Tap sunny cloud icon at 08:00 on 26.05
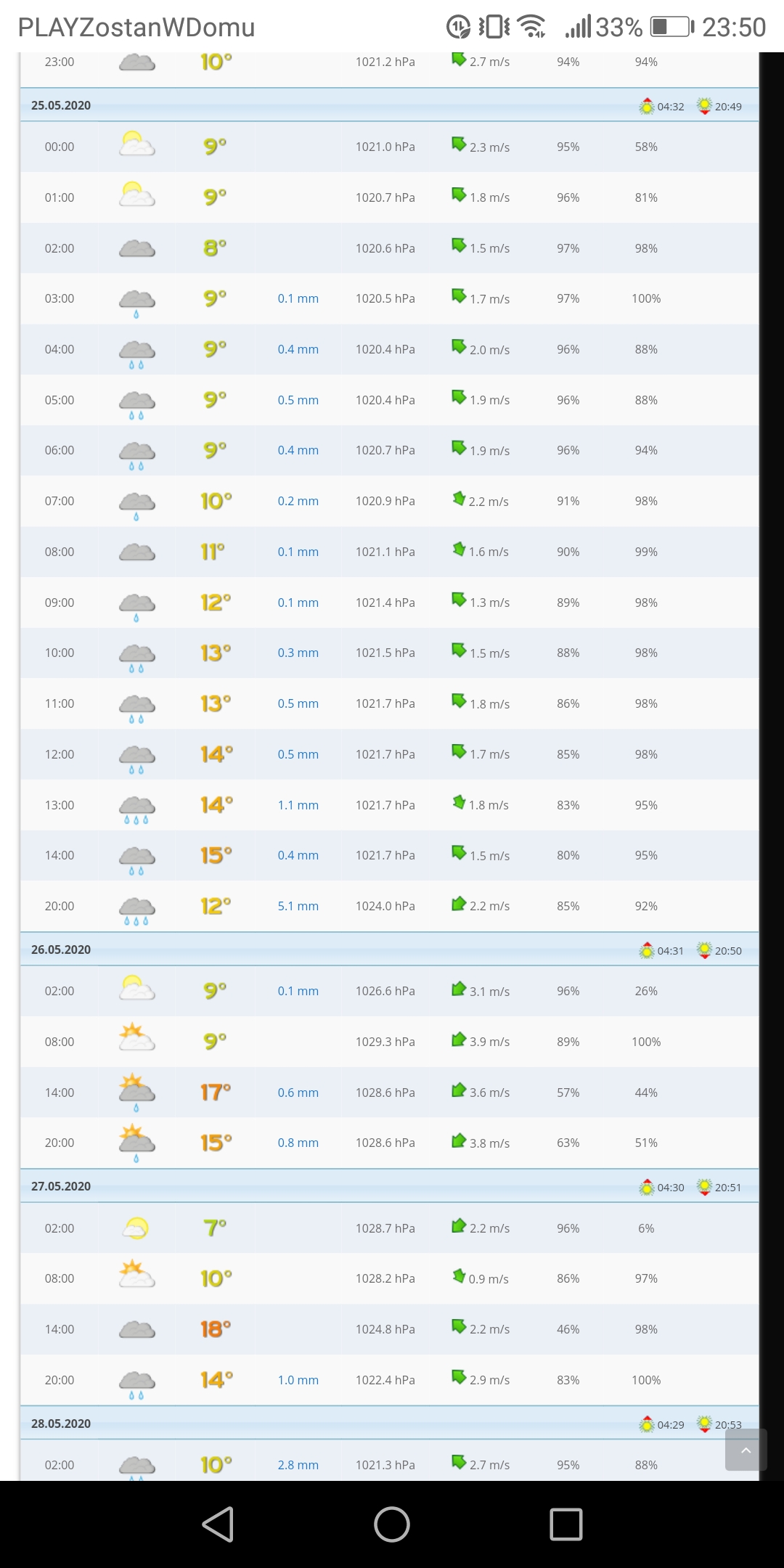The width and height of the screenshot is (784, 1568). (x=136, y=1038)
